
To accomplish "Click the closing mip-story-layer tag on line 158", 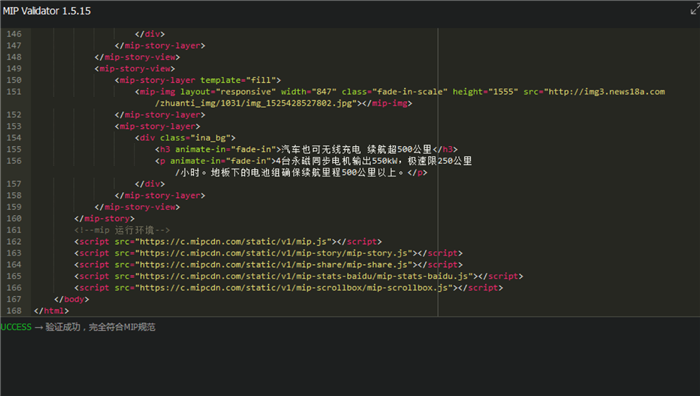I will click(160, 196).
